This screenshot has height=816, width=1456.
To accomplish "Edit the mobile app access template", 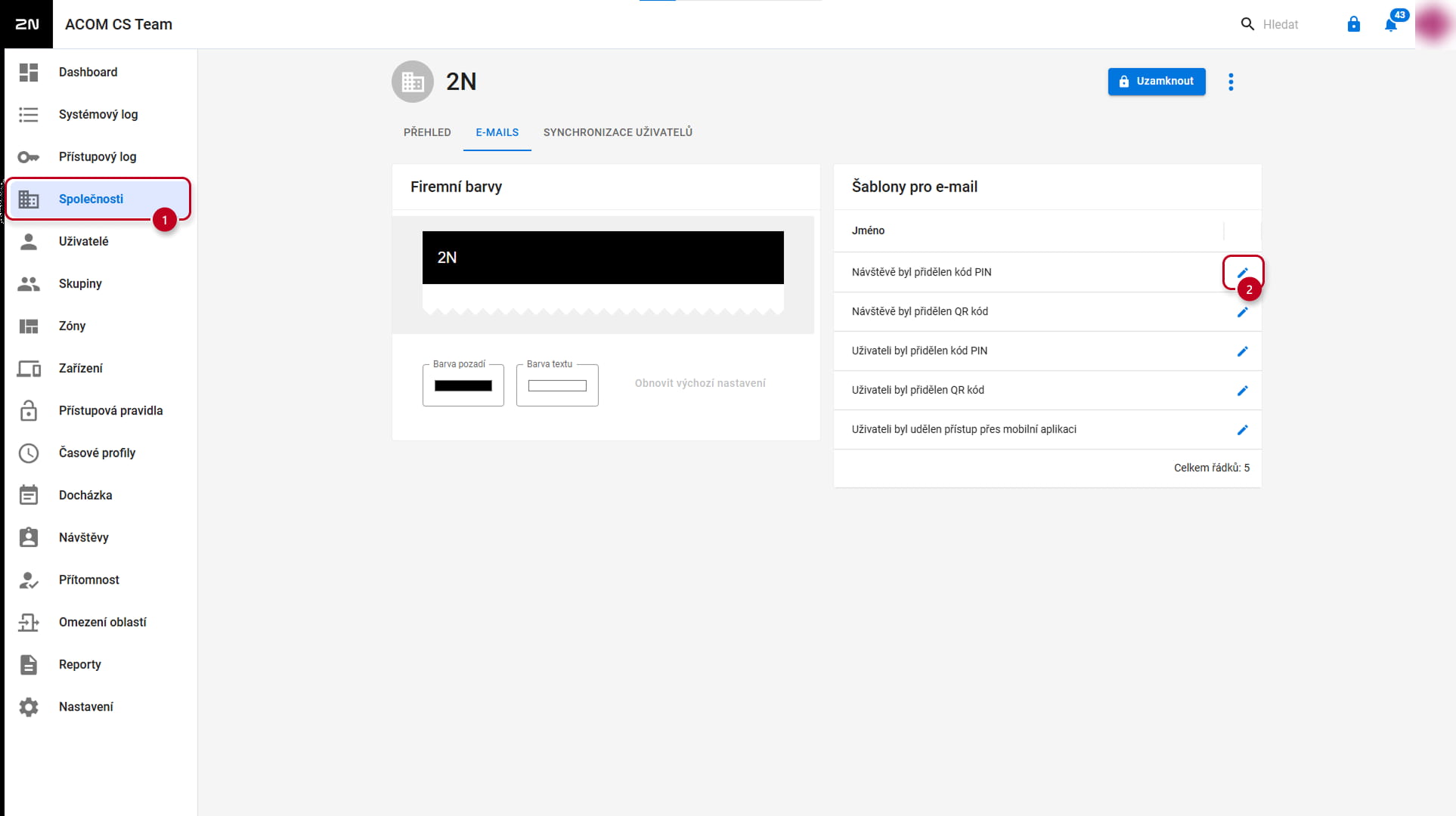I will pyautogui.click(x=1242, y=430).
